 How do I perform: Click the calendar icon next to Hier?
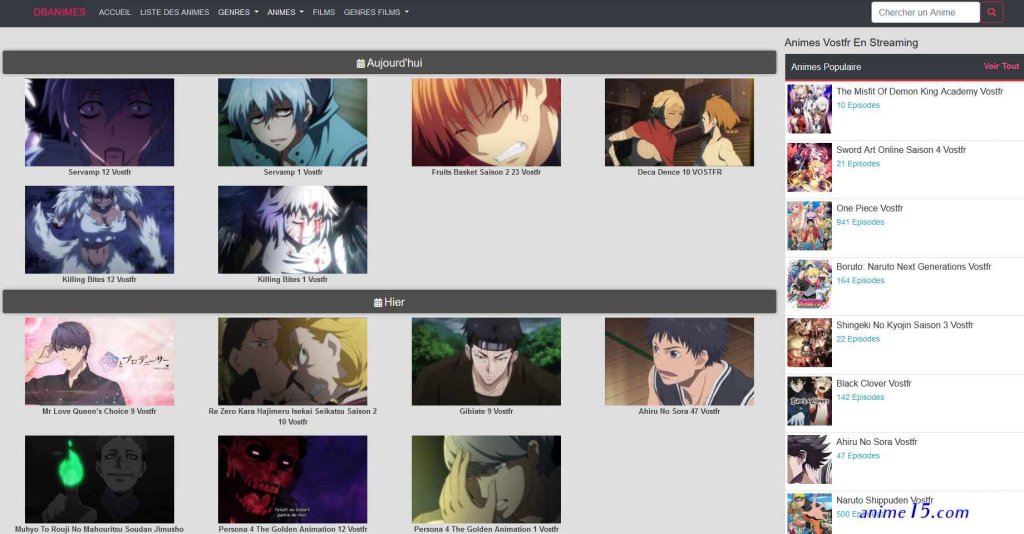[378, 302]
